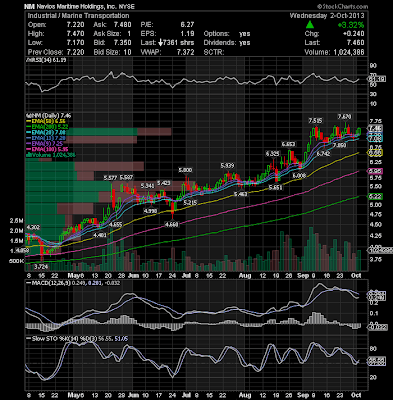Click the 5.939 price annotation

(x=227, y=165)
